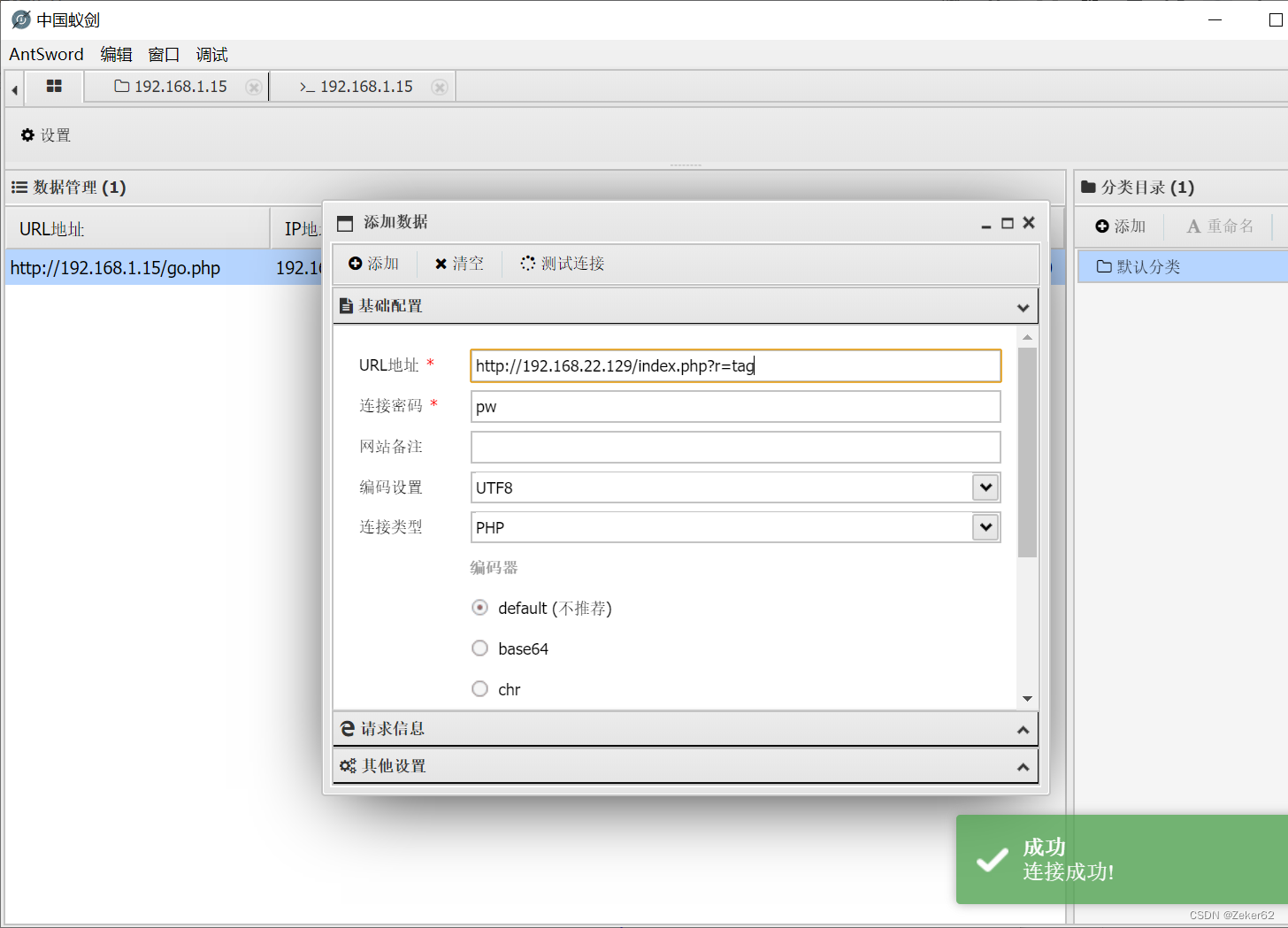Dismiss the 连接成功 notification
This screenshot has height=928, width=1288.
tap(1122, 859)
